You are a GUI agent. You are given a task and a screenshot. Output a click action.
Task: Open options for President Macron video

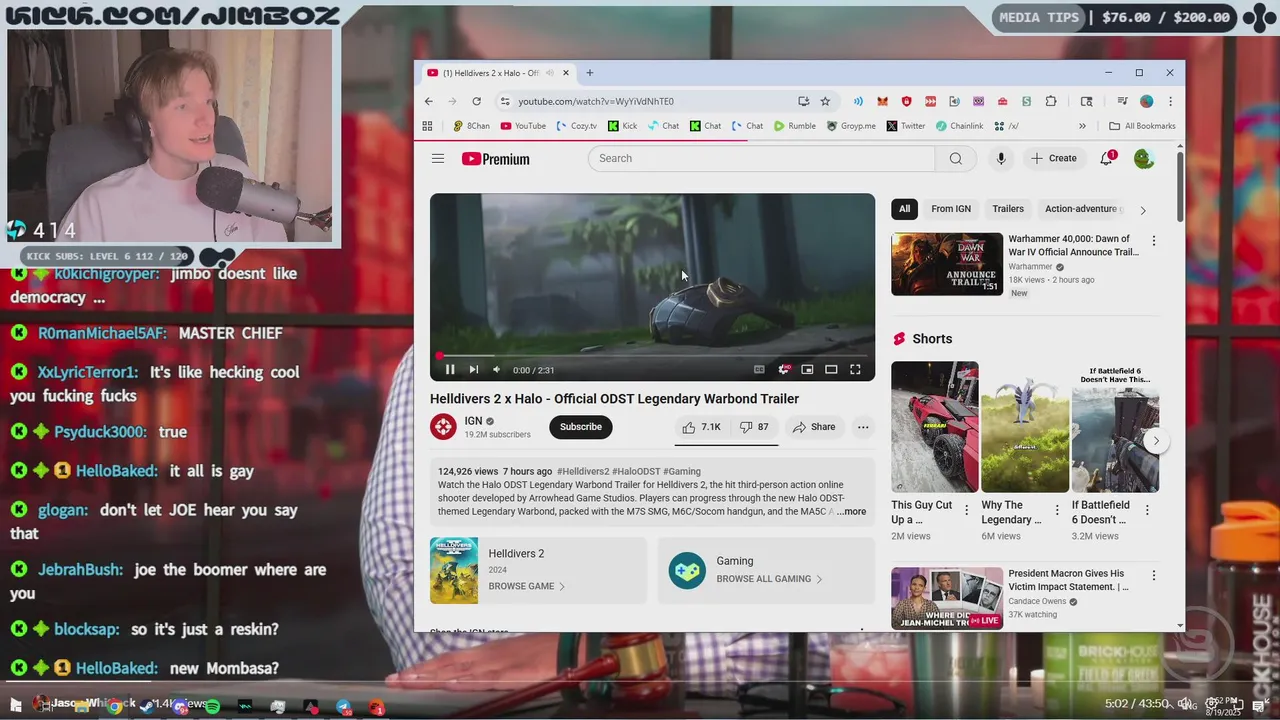[1153, 576]
